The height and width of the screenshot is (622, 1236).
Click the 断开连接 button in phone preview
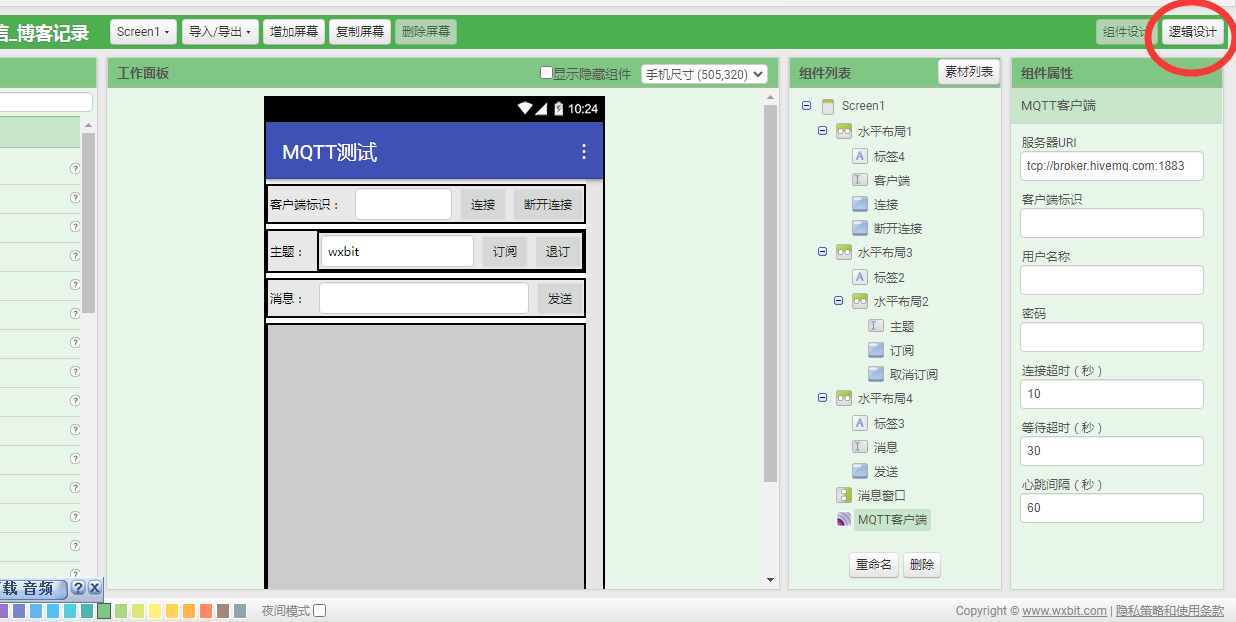[x=548, y=204]
